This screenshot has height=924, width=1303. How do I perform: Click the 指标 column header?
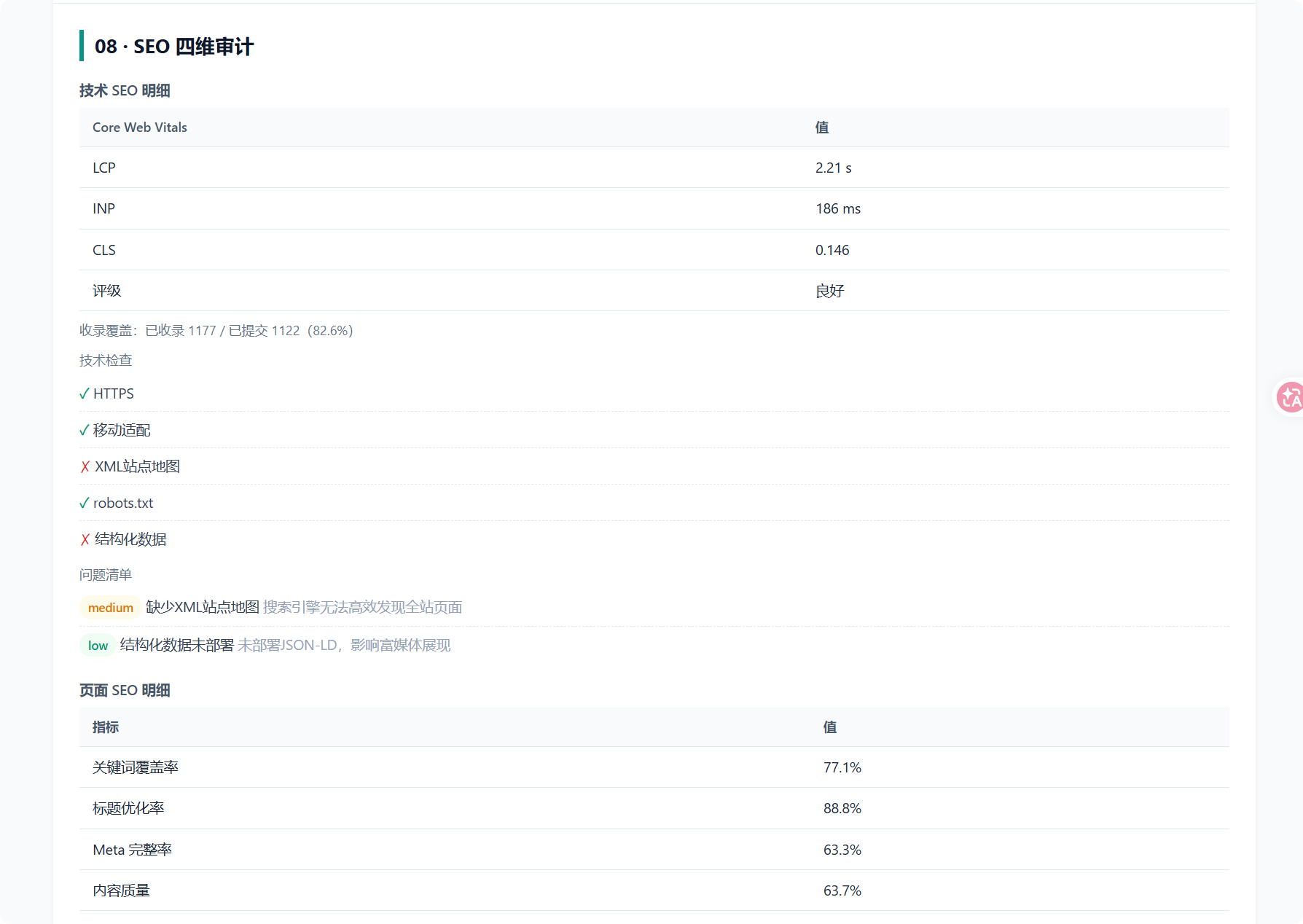coord(106,727)
